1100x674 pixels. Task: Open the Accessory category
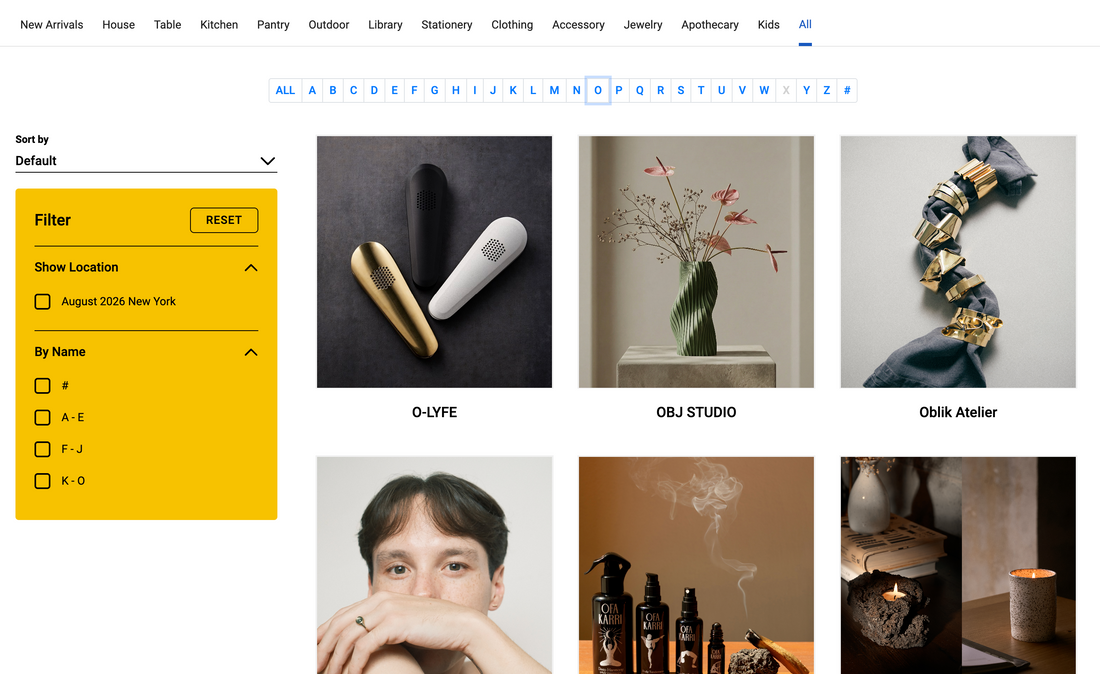tap(578, 25)
